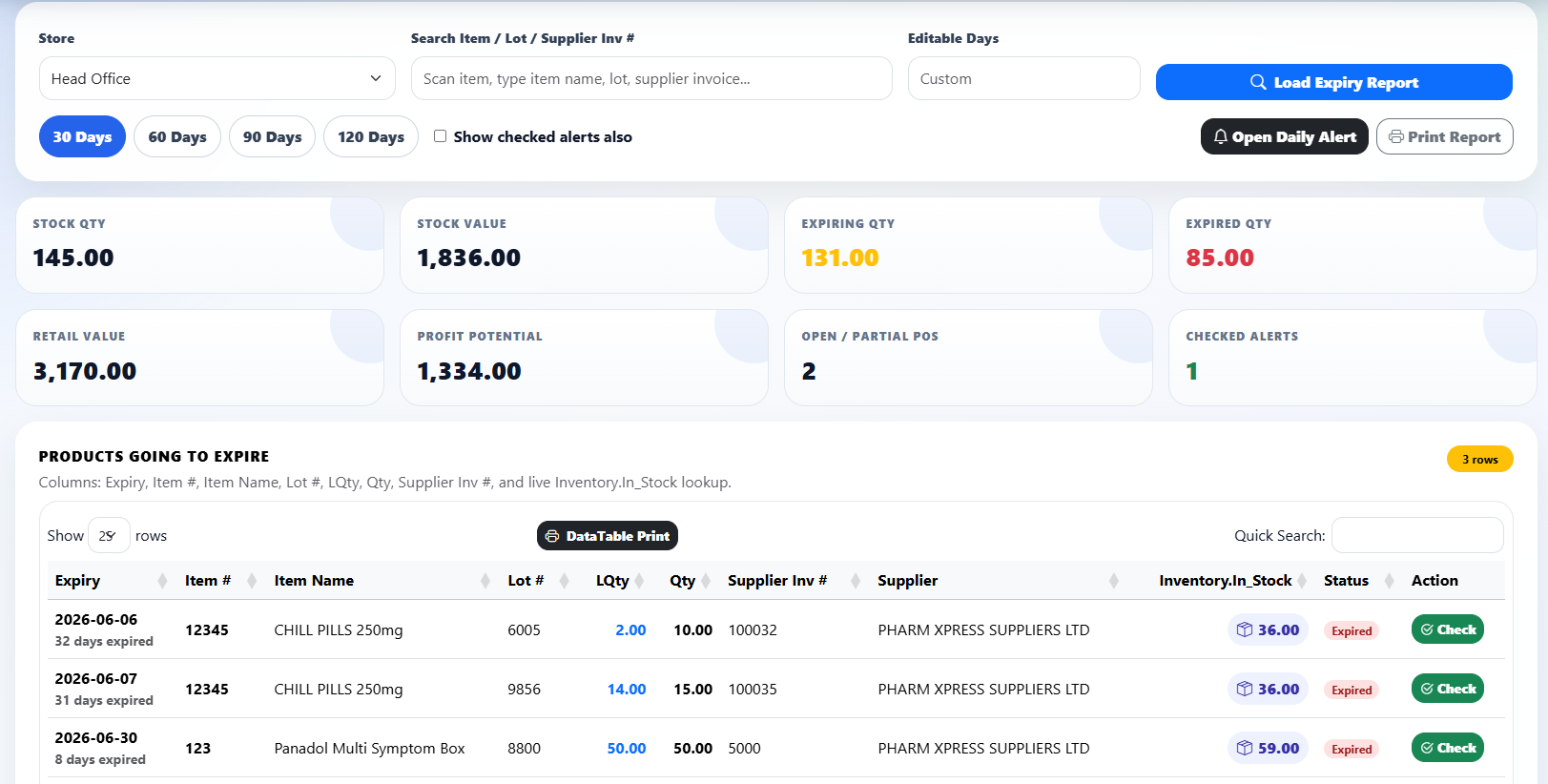Click lot number 8800
The image size is (1548, 784).
(525, 749)
